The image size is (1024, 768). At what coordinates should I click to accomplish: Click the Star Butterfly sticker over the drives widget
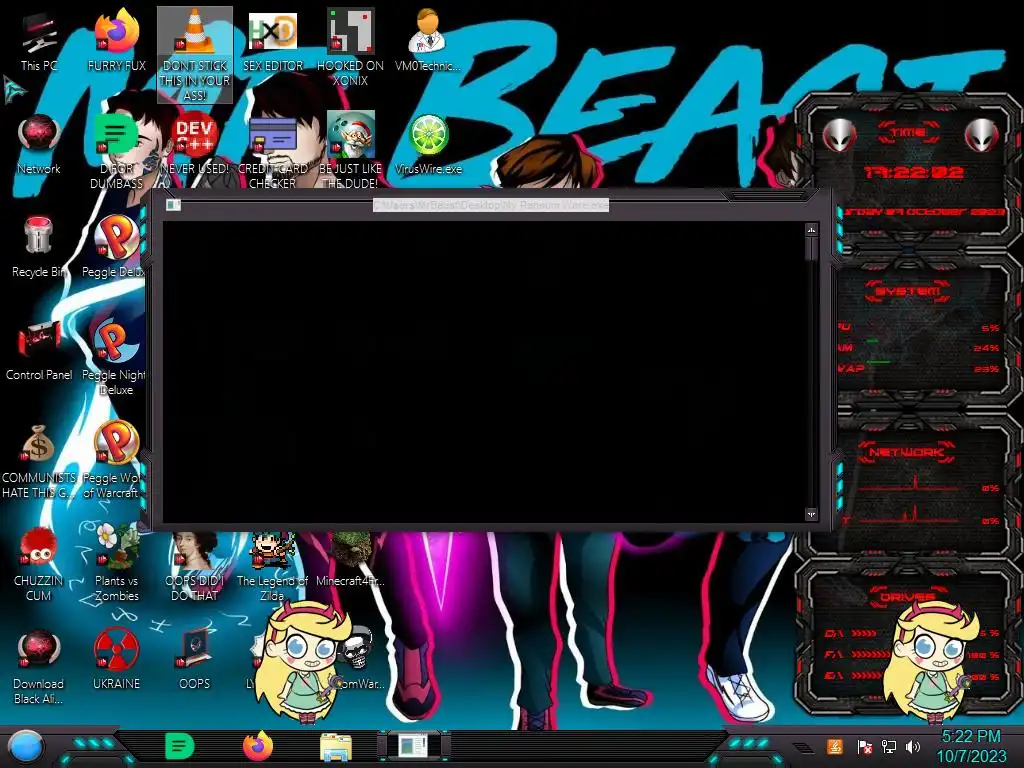pos(932,660)
